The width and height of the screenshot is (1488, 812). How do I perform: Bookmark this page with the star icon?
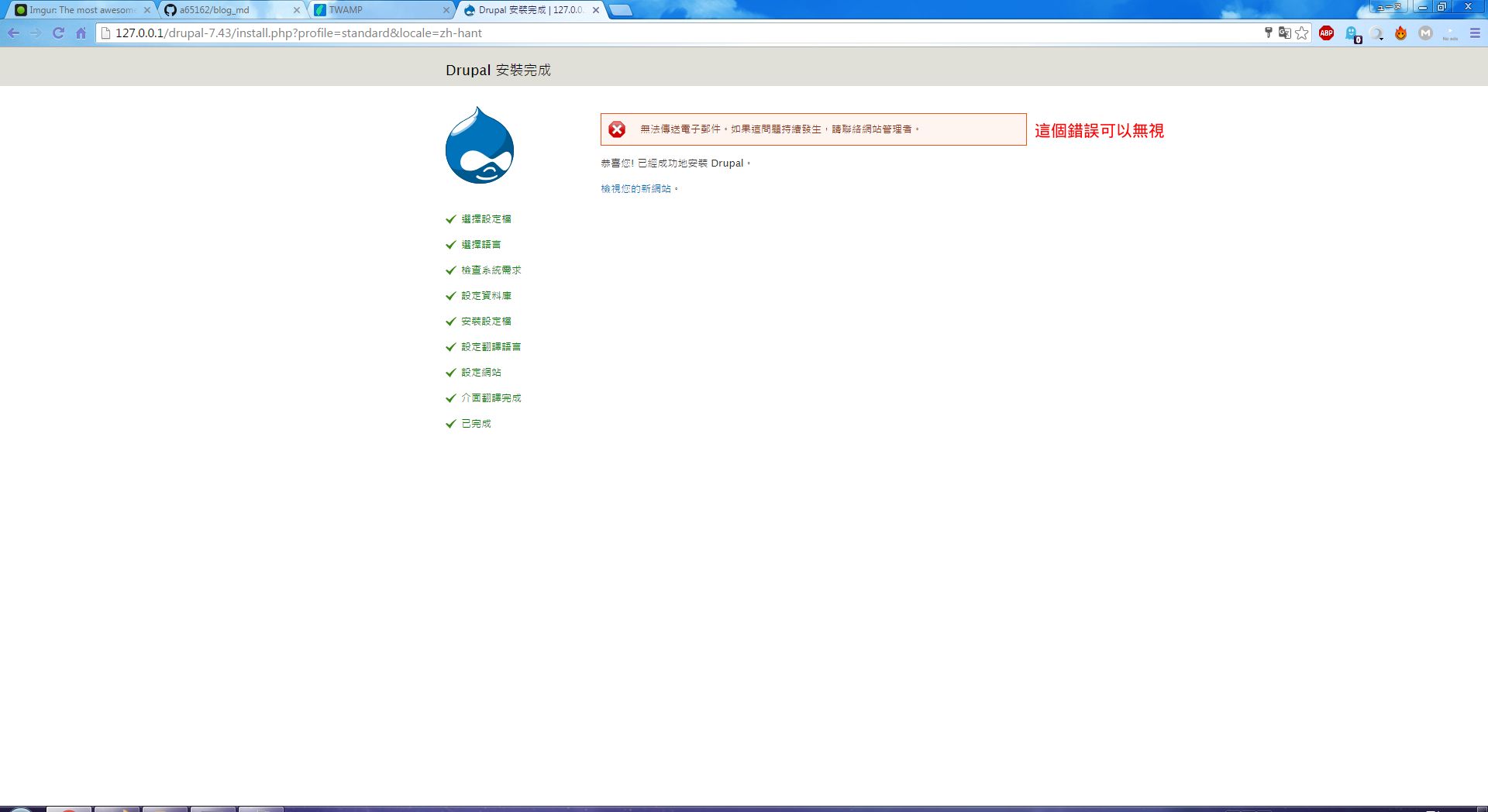pos(1302,33)
